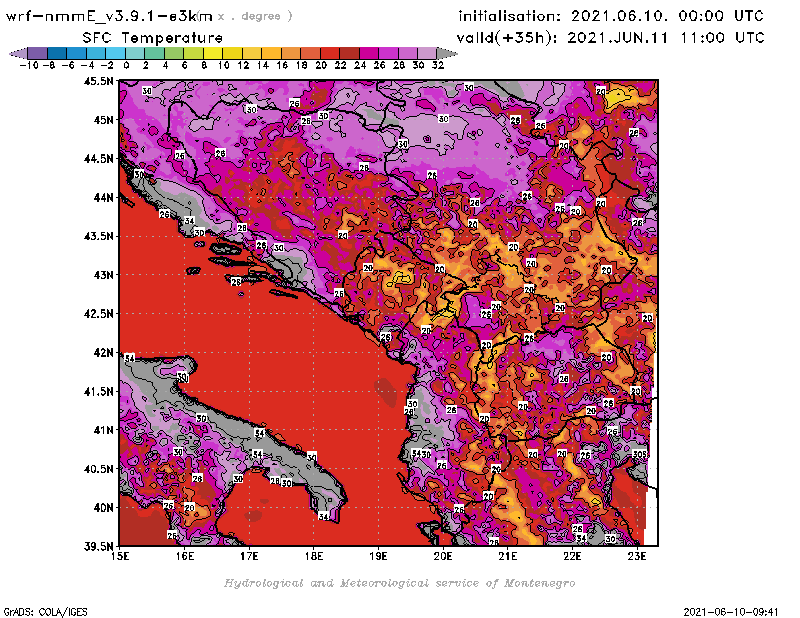Viewport: 800px width, 618px height.
Task: Click the 18E longitude axis label
Action: point(314,556)
